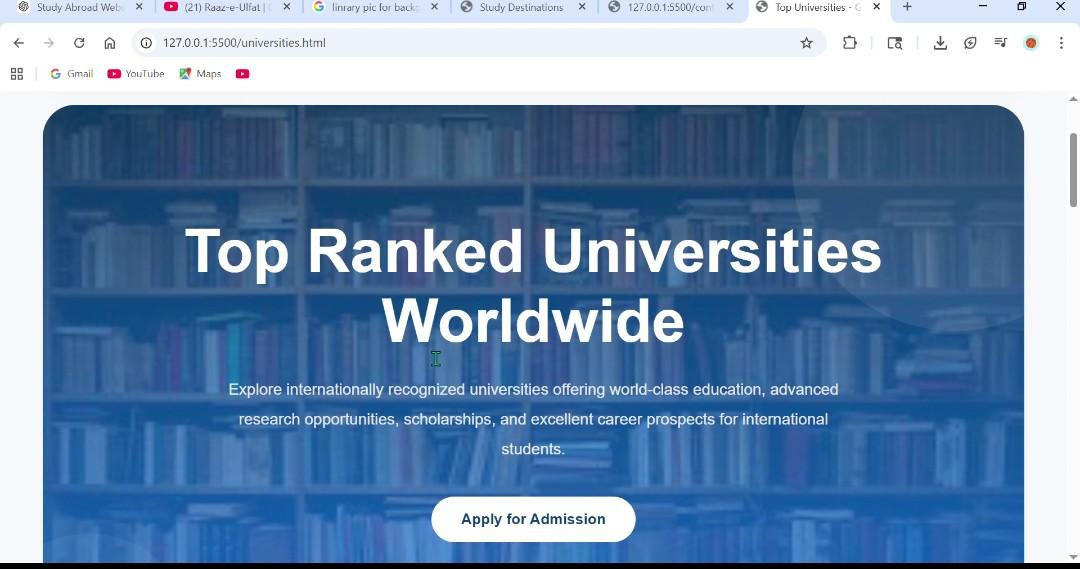Open the unlabeled red YouTube bookmark icon

242,74
